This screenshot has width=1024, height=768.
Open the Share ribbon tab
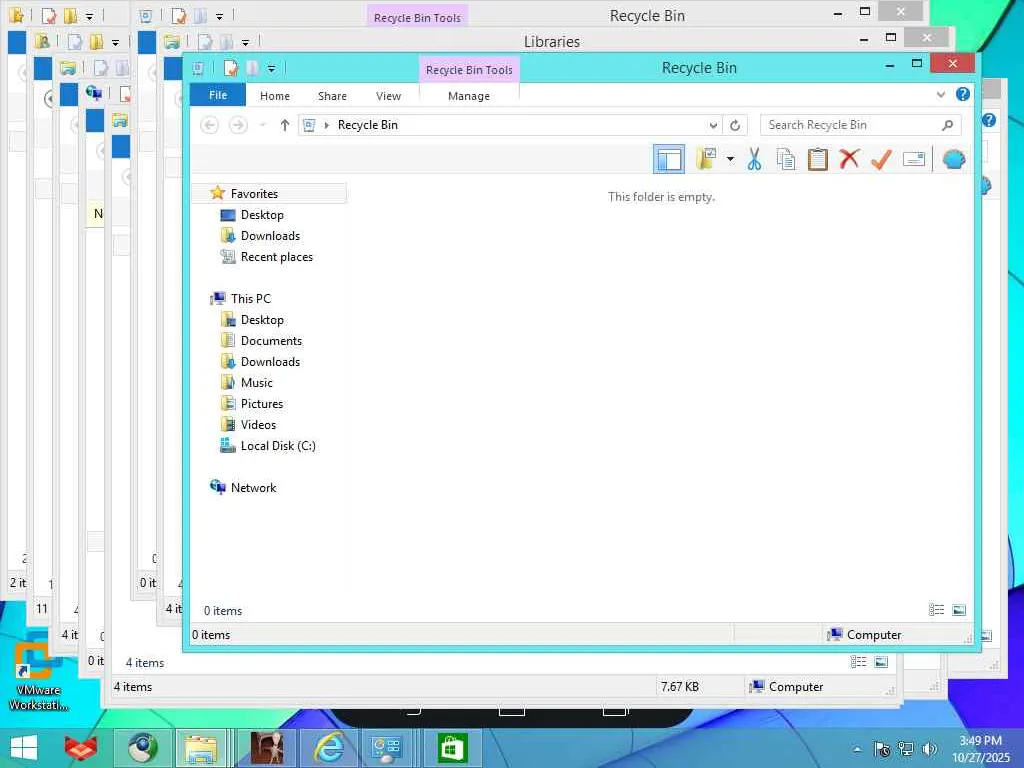[x=332, y=96]
